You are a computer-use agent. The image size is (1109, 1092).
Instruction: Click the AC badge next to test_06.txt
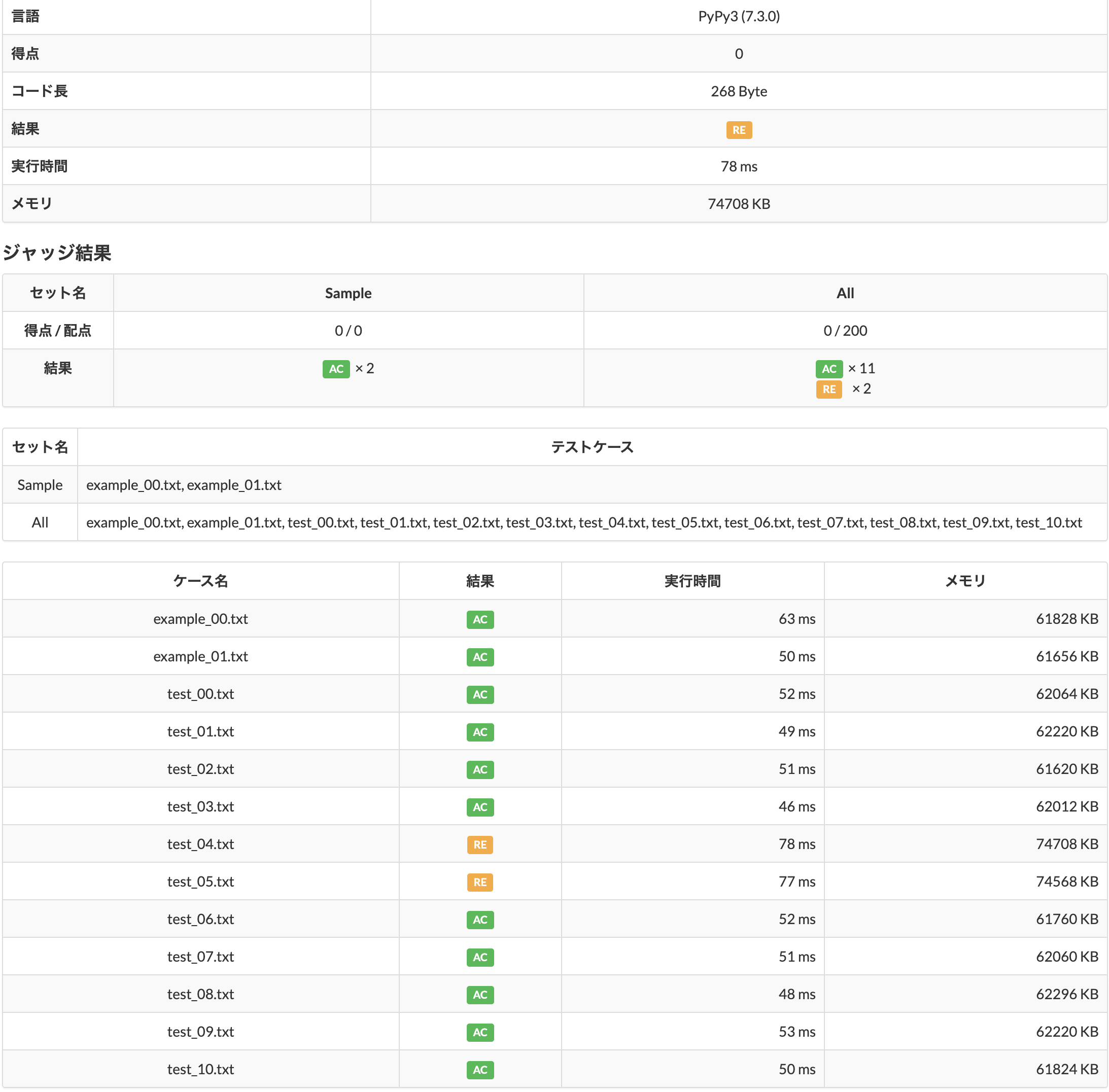[479, 920]
